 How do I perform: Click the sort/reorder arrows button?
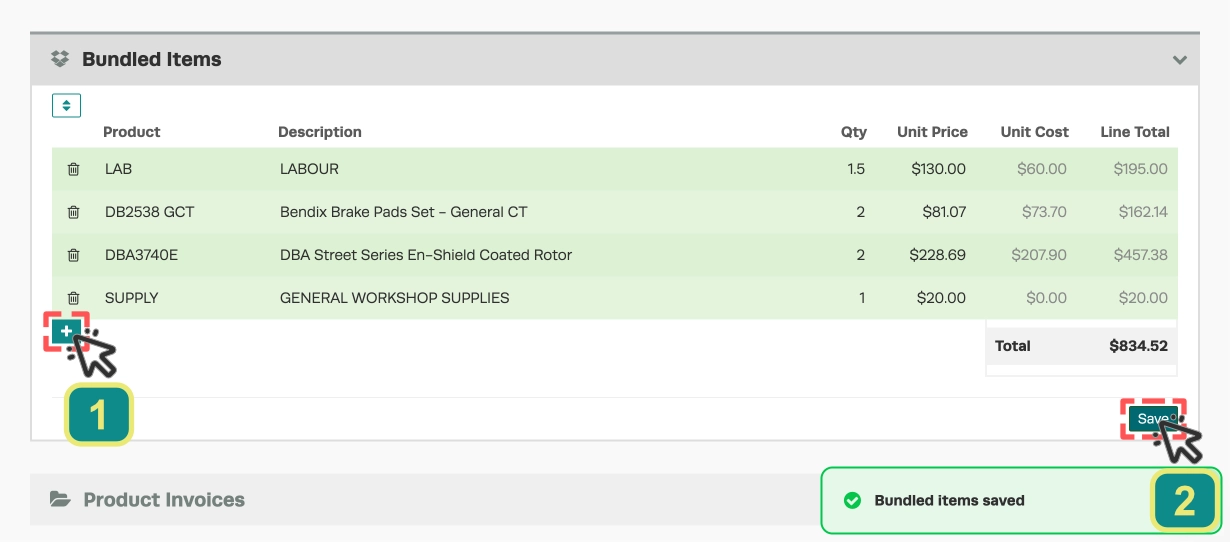tap(66, 105)
